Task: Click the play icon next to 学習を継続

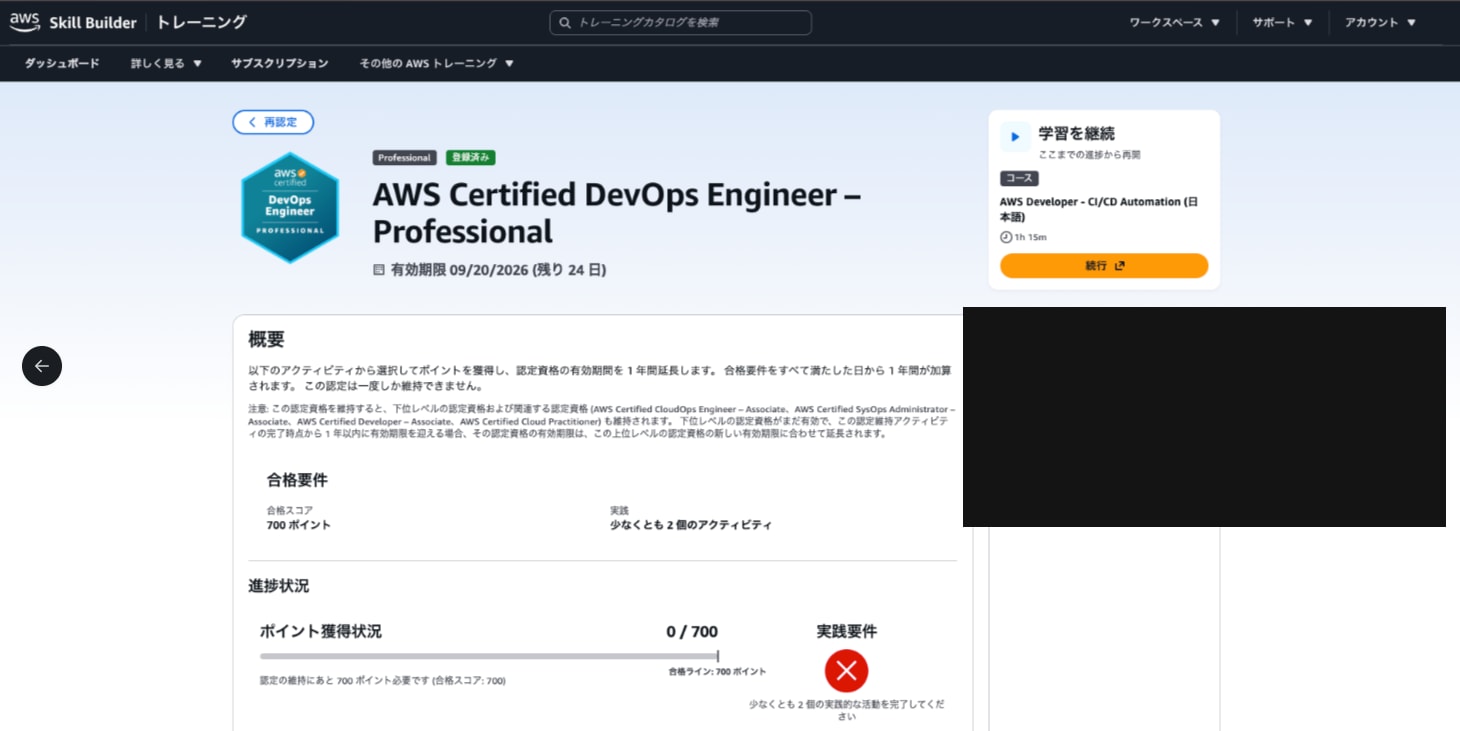Action: [1015, 137]
